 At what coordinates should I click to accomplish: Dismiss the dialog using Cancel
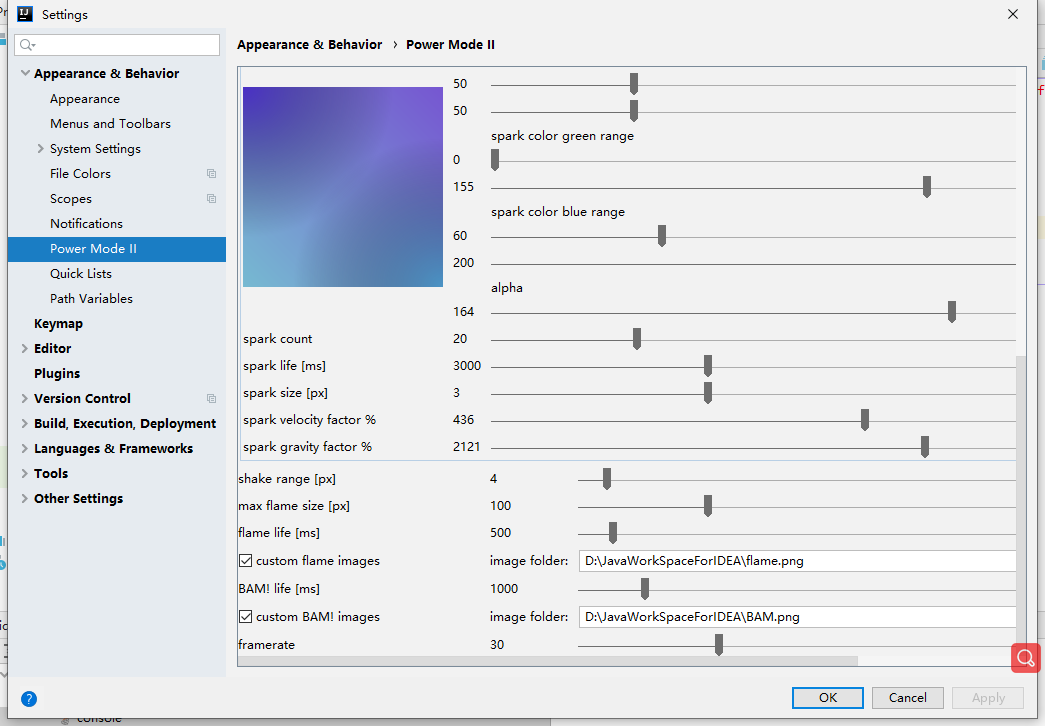click(907, 697)
